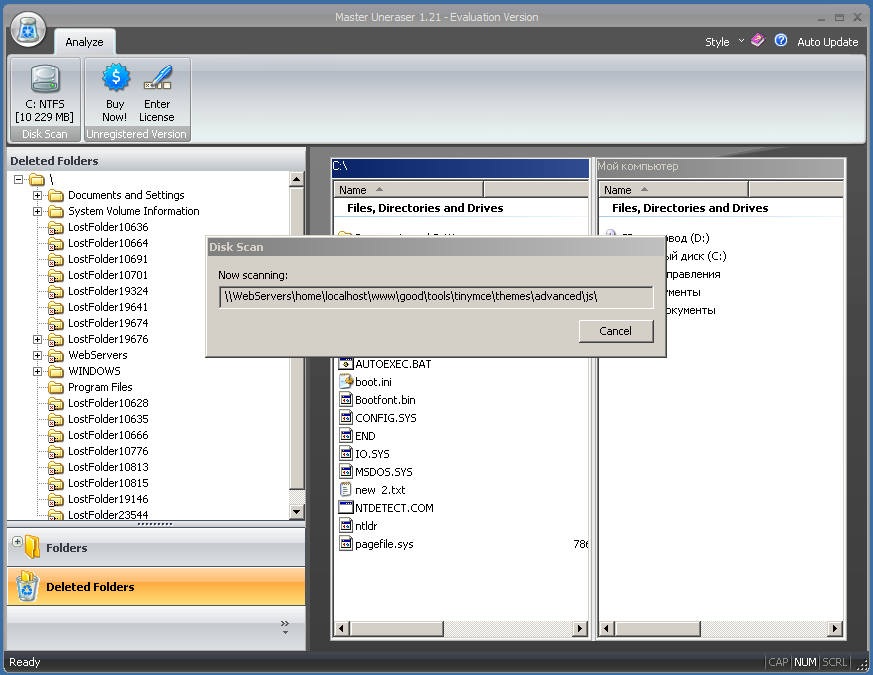Collapse the root backslash tree node
The image size is (873, 675).
(18, 179)
